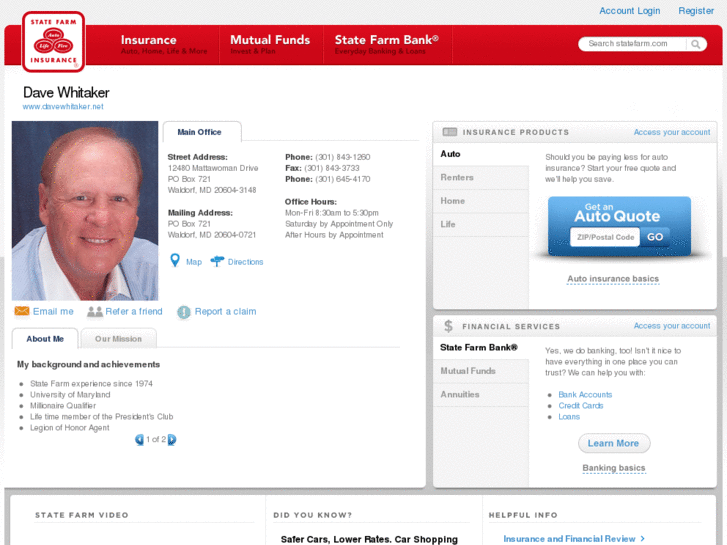Open the Insurance menu
The height and width of the screenshot is (545, 727).
[164, 45]
